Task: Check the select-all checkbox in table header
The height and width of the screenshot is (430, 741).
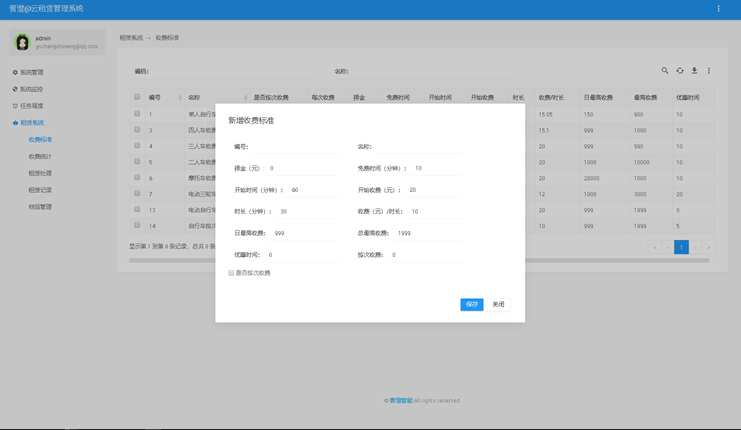Action: 137,97
